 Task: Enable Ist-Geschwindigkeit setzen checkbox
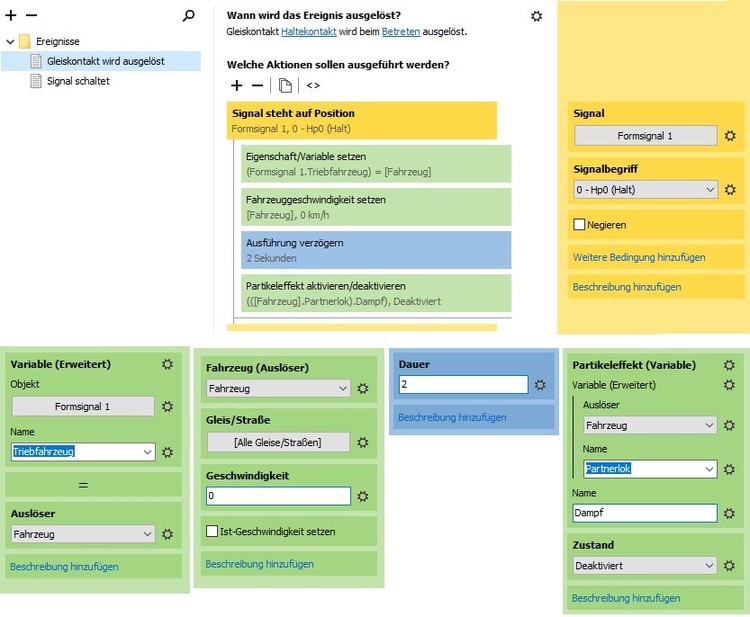pos(212,531)
